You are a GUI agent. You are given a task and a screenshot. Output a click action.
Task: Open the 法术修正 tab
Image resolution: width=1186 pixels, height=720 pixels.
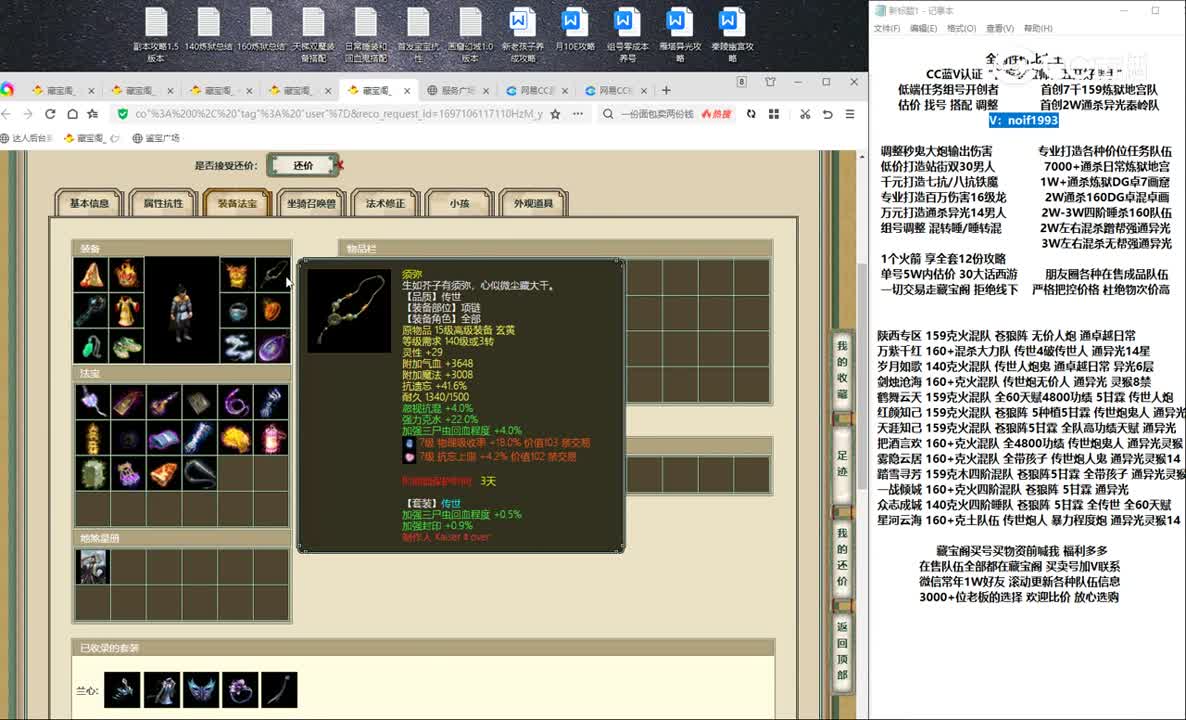(386, 203)
